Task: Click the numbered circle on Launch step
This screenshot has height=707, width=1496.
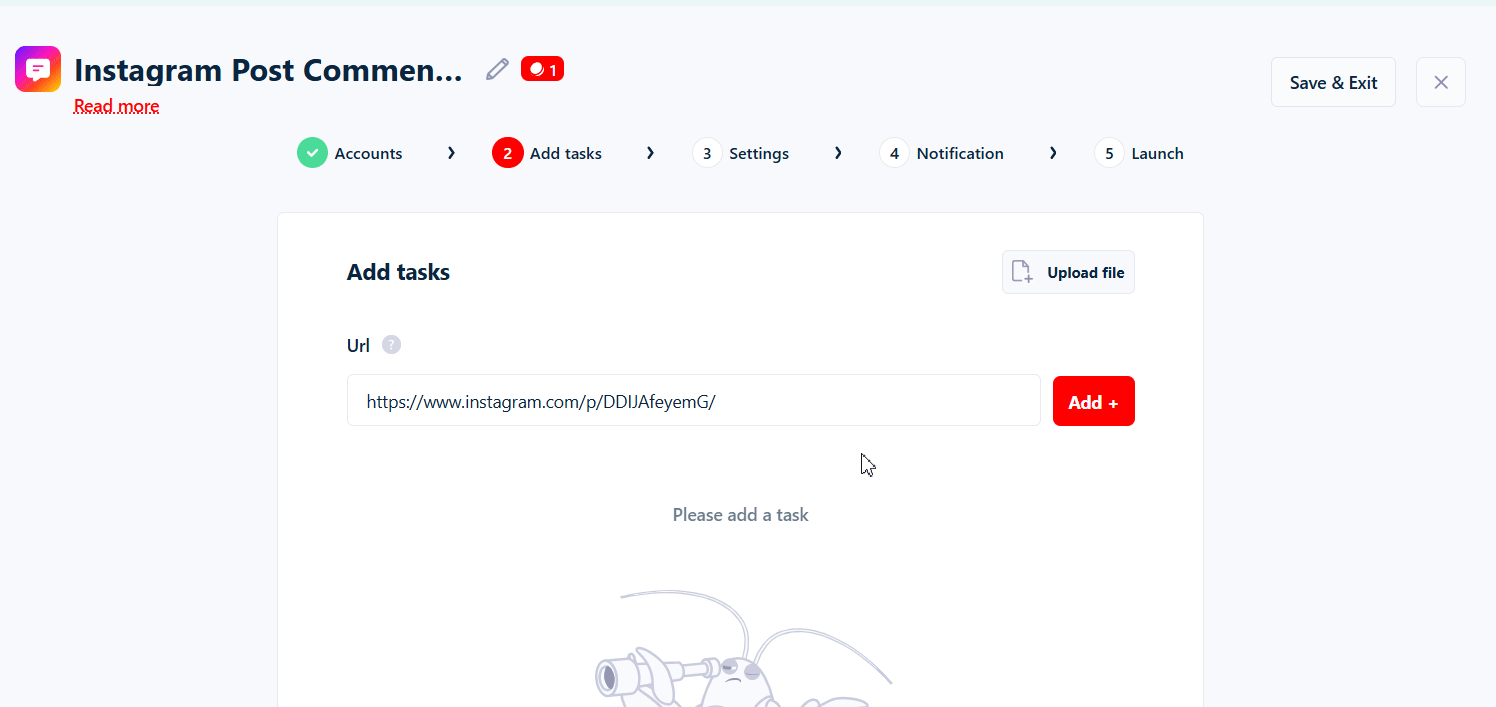Action: point(1109,152)
